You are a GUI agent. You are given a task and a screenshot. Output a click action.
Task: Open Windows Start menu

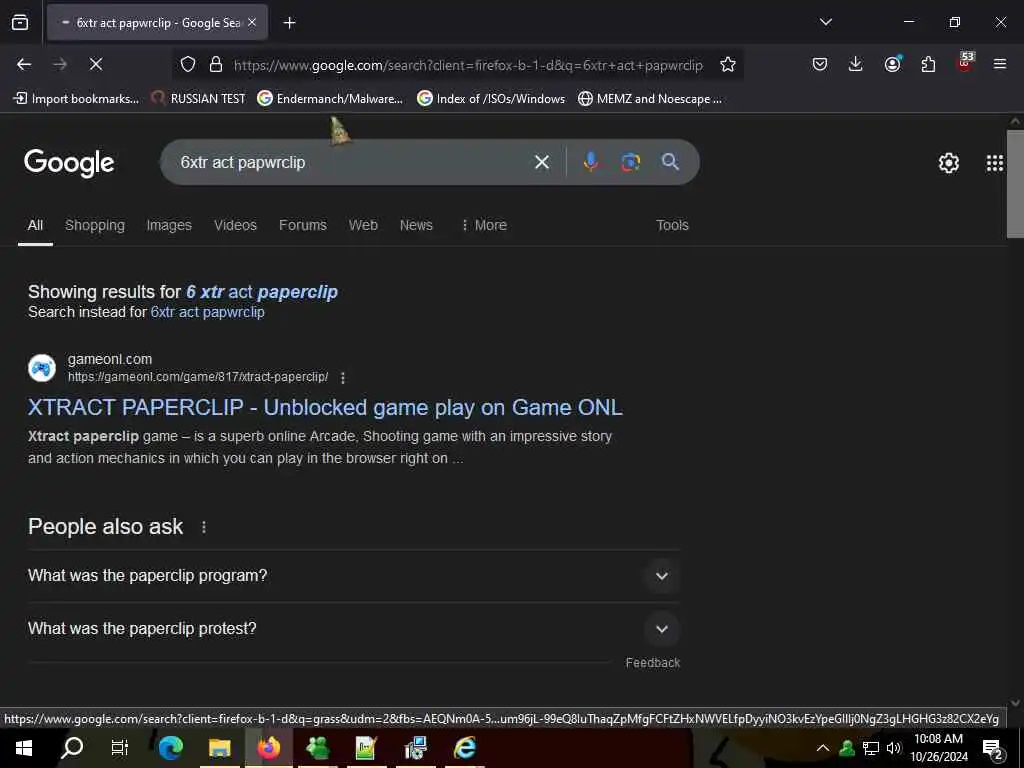[24, 748]
